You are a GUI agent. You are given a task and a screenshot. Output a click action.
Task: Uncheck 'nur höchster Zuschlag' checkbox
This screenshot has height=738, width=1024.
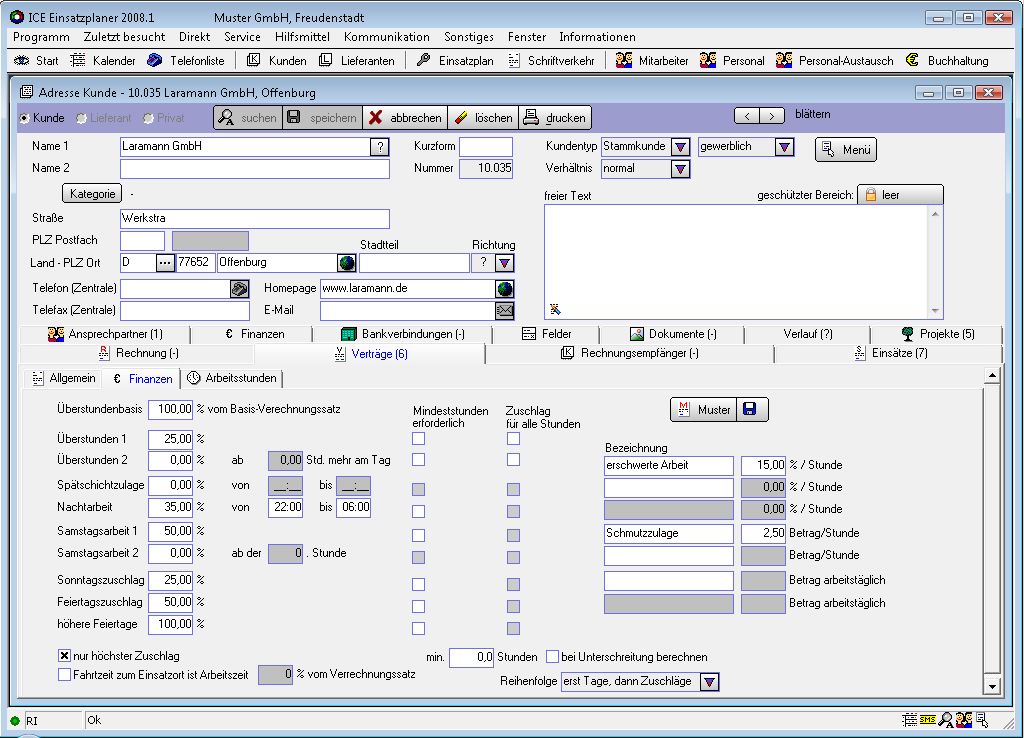point(64,656)
